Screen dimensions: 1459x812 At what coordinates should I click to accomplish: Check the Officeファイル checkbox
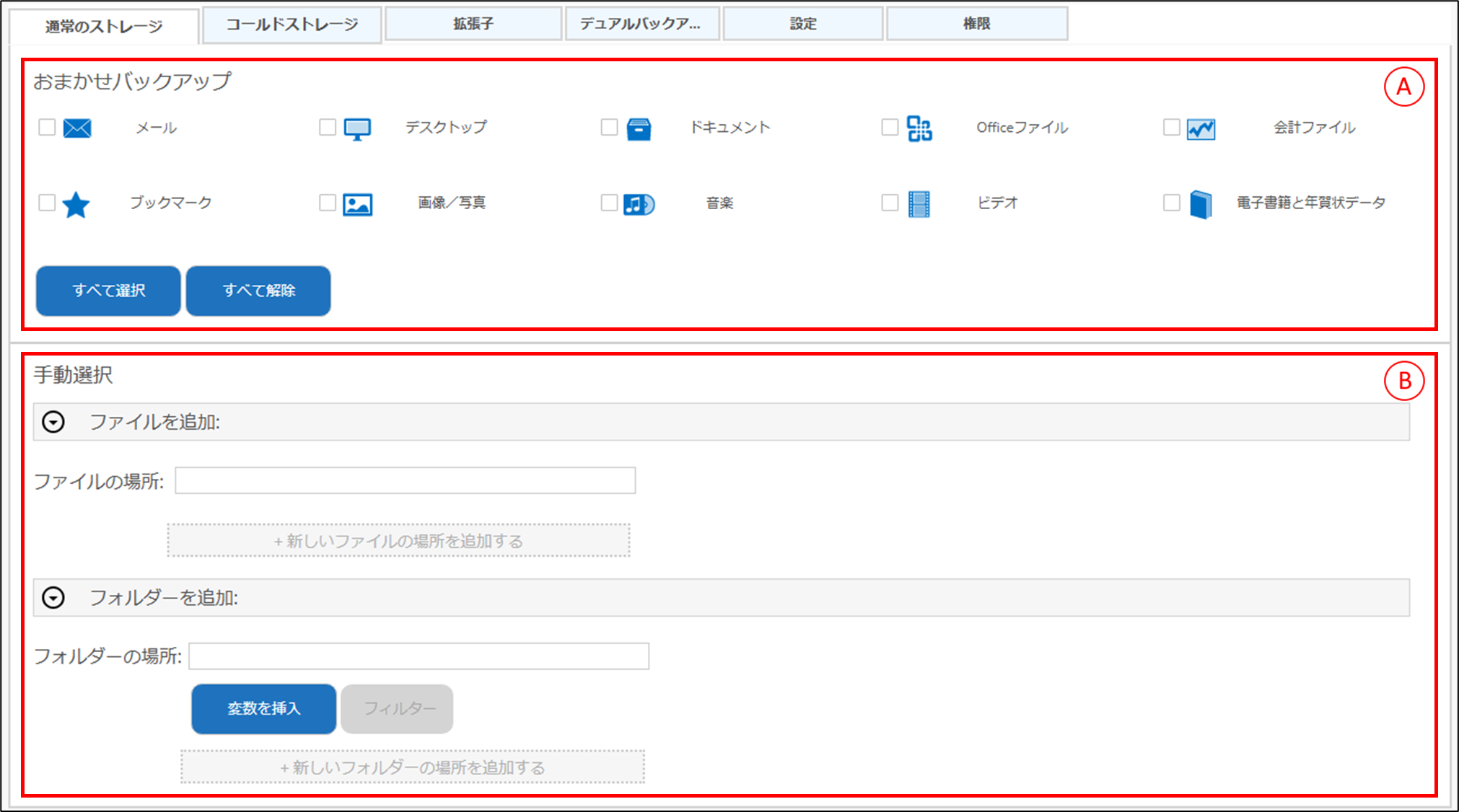[x=890, y=128]
